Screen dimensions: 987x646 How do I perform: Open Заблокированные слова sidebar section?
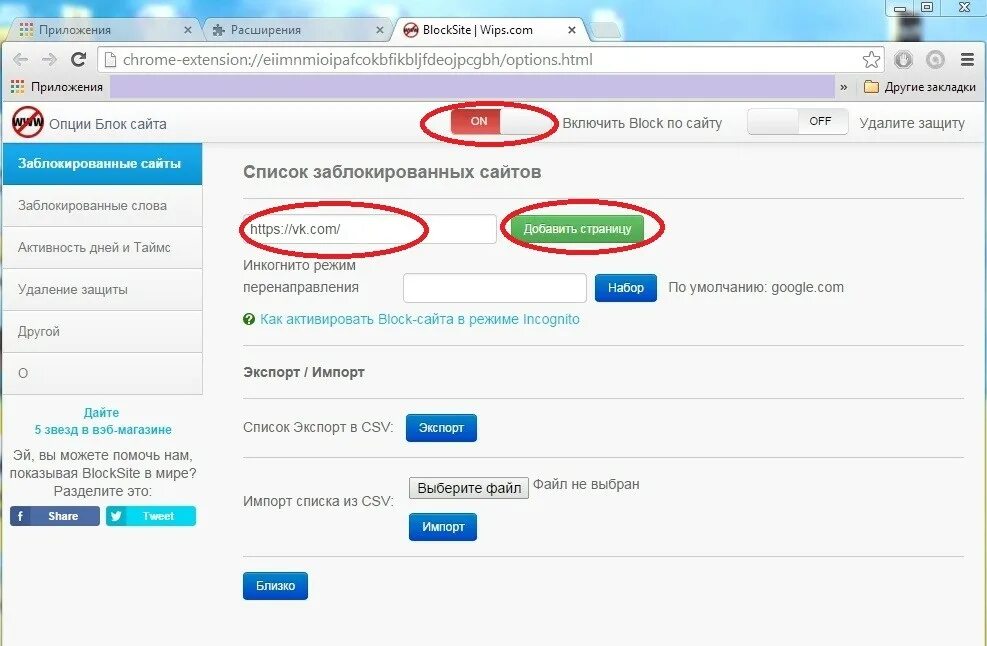[x=103, y=206]
